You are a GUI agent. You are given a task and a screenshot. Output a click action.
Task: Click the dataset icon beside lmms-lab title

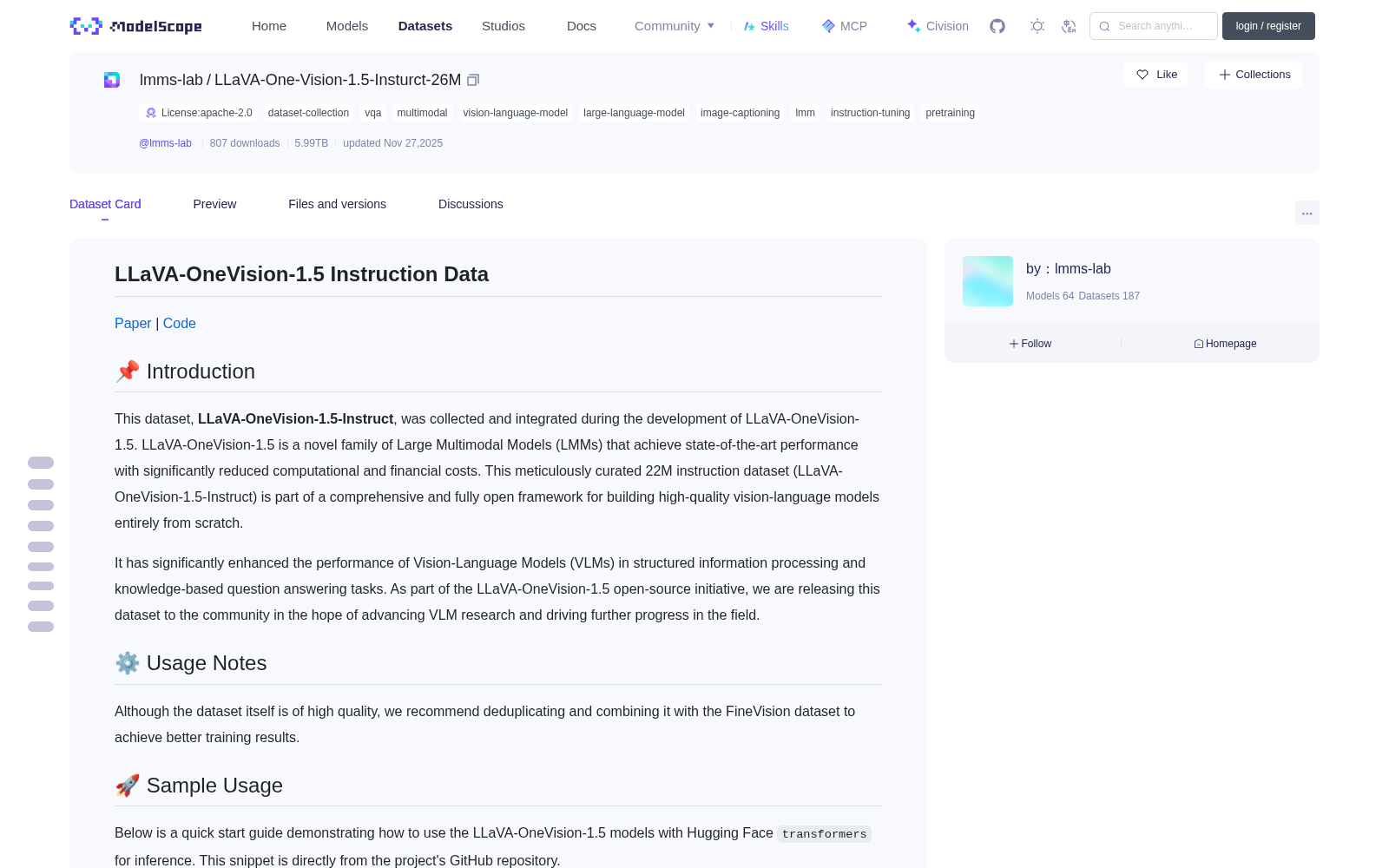(112, 80)
